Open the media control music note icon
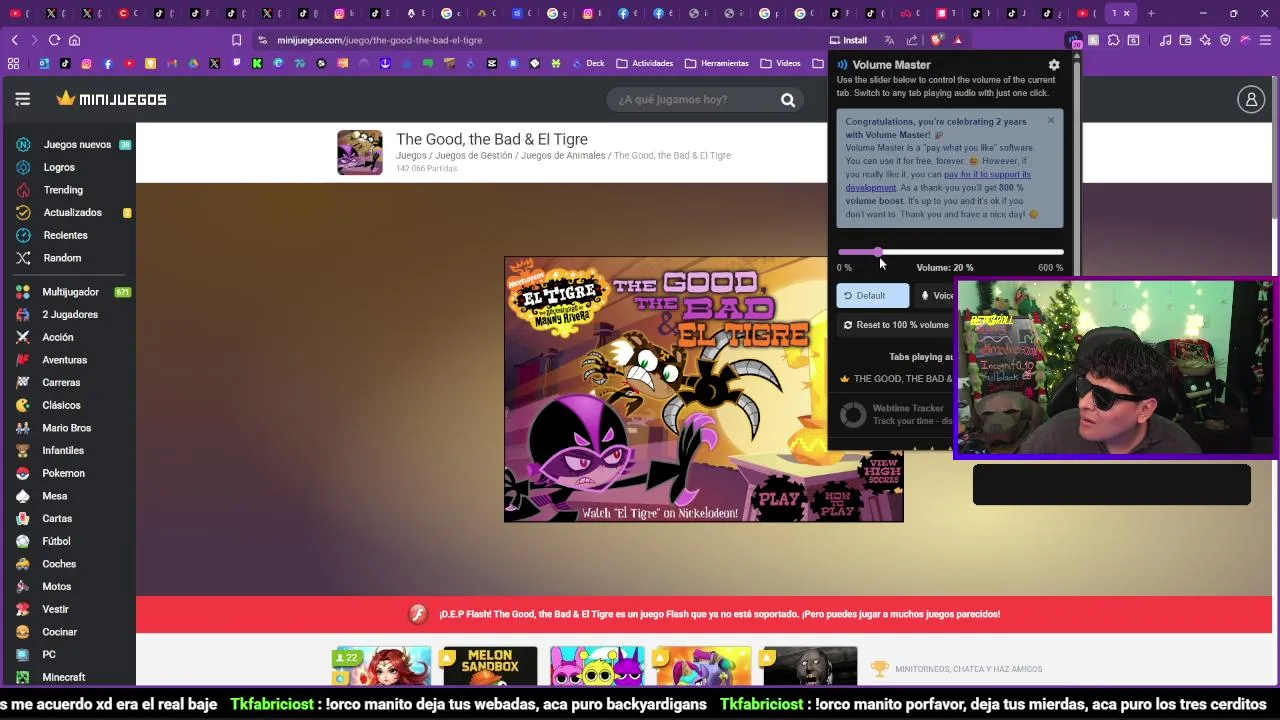Image resolution: width=1280 pixels, height=720 pixels. click(x=1165, y=40)
